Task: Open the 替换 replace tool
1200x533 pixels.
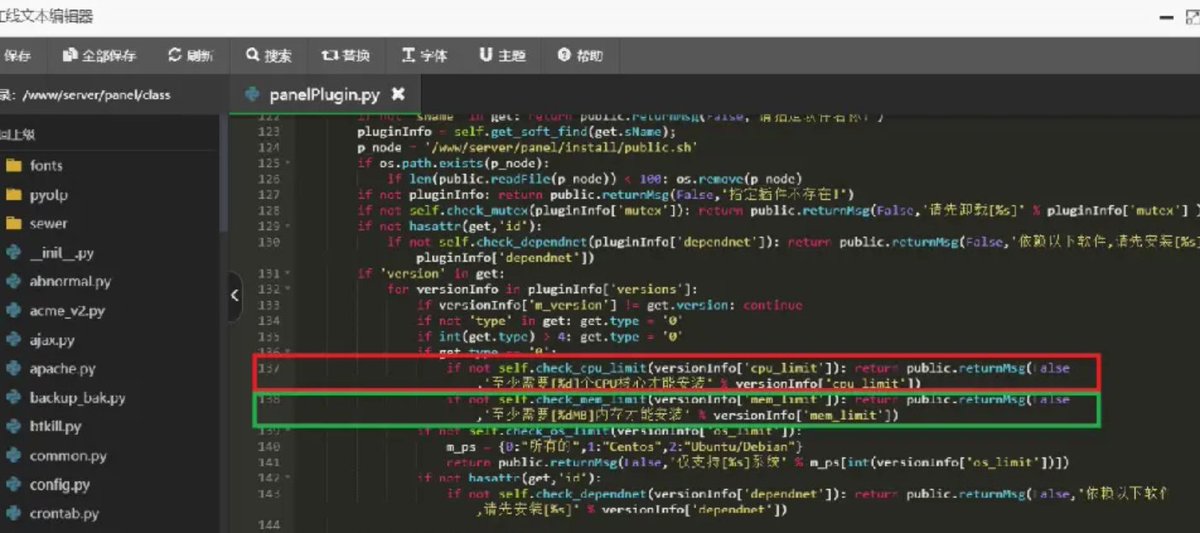Action: pyautogui.click(x=346, y=55)
